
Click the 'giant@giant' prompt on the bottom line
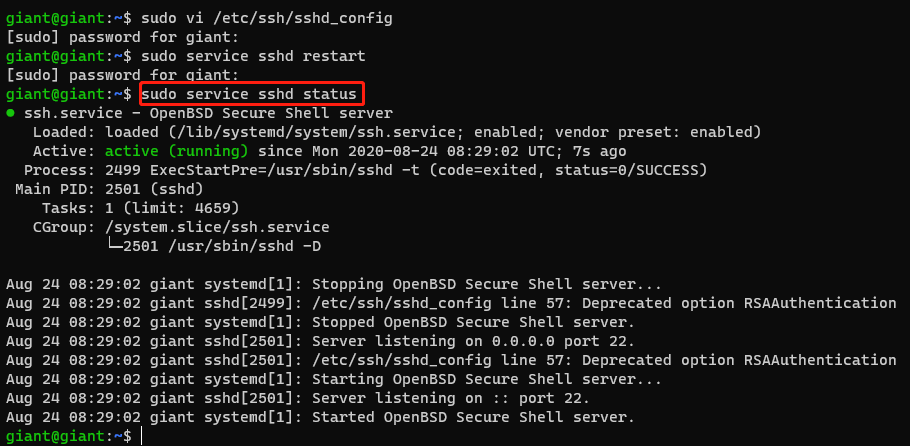(56, 436)
